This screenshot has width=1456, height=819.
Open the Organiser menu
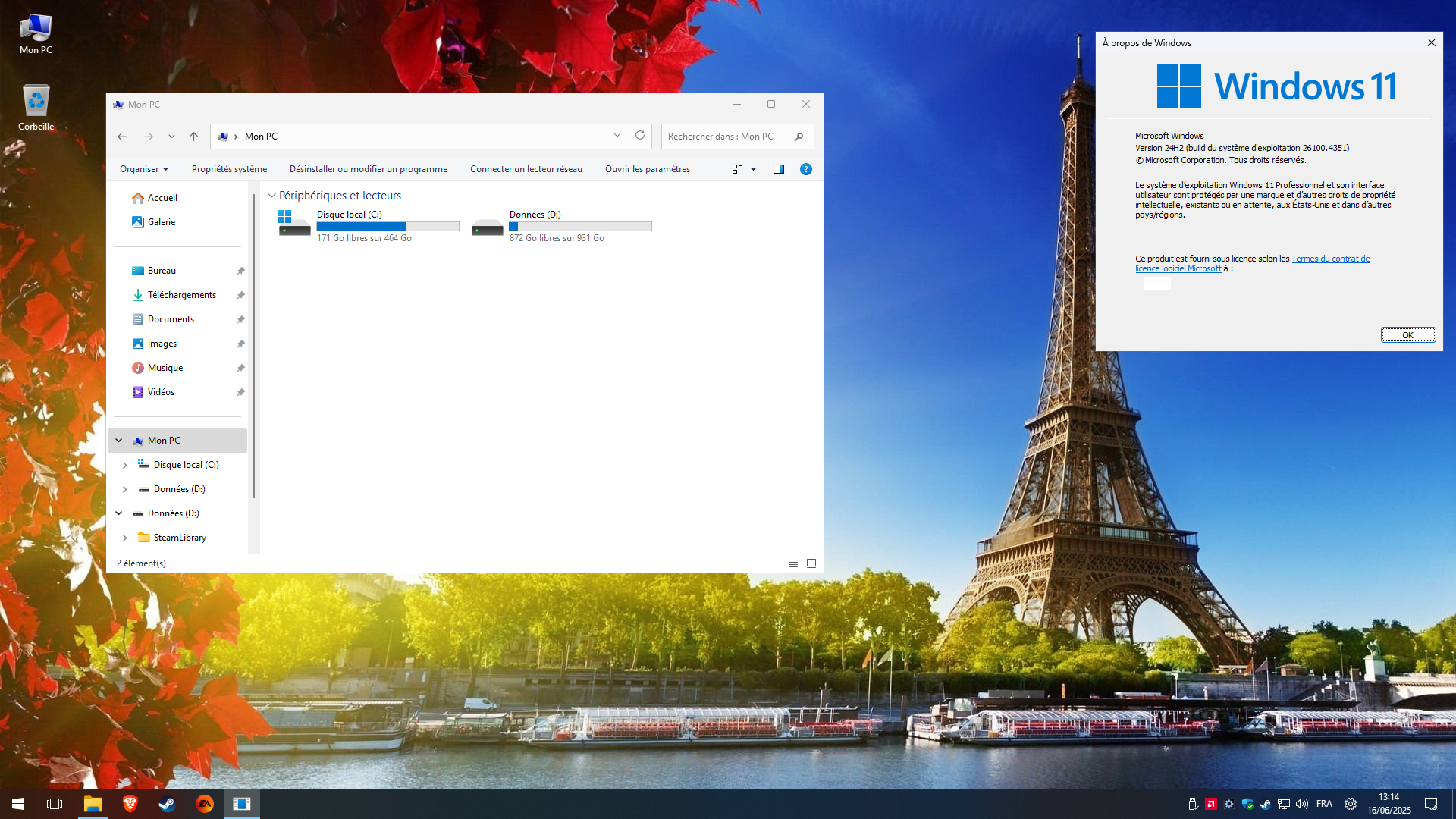click(x=144, y=169)
